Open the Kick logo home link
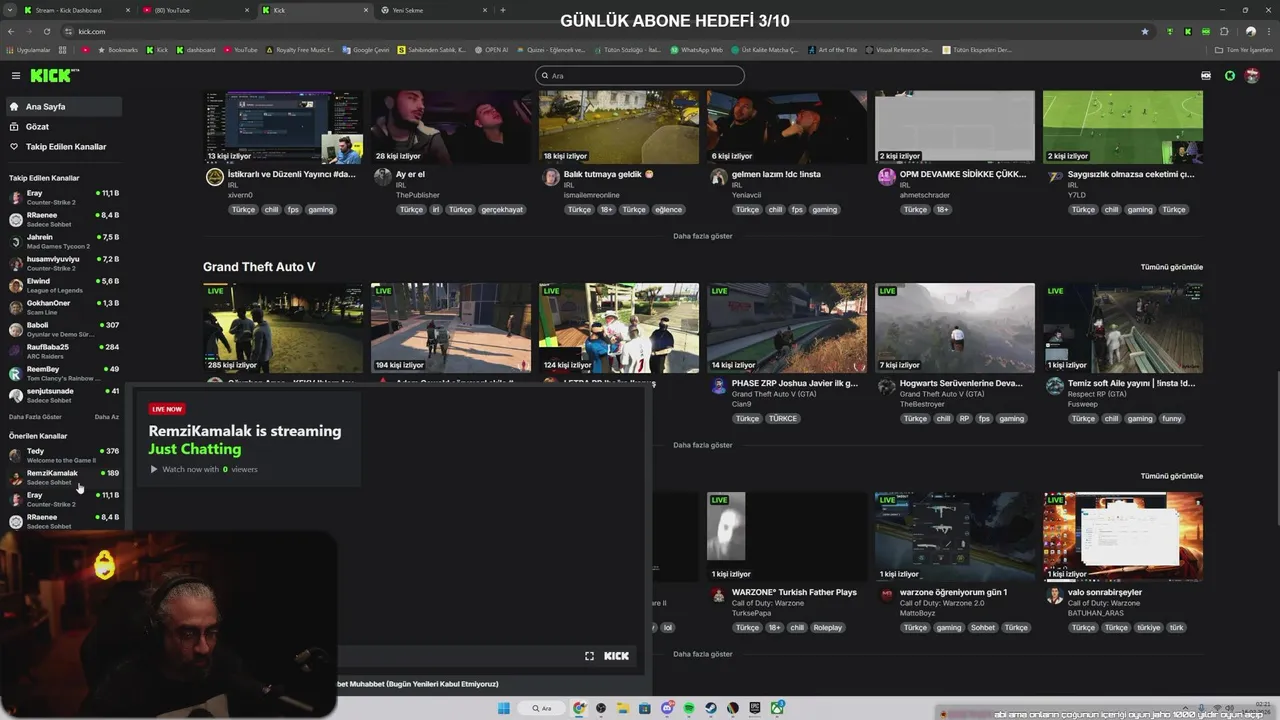 tap(54, 75)
